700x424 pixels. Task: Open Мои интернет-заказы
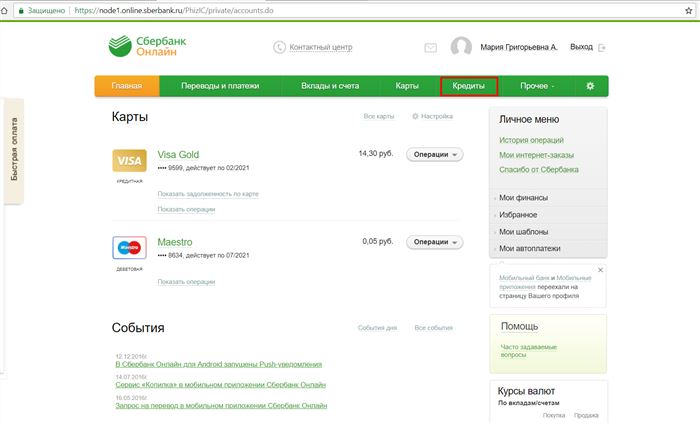tap(536, 155)
